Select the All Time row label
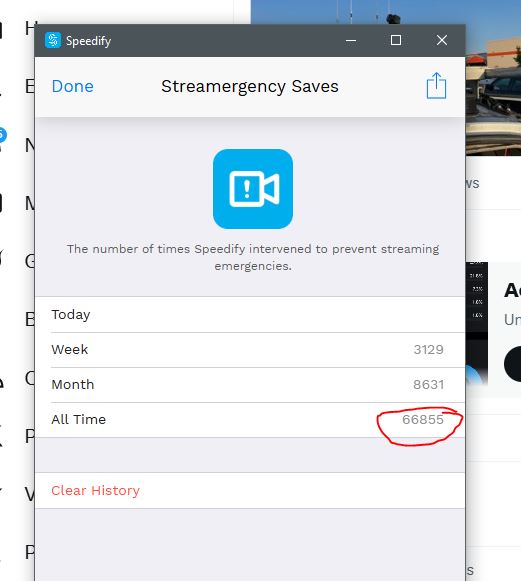Viewport: 521px width, 581px height. coord(79,419)
